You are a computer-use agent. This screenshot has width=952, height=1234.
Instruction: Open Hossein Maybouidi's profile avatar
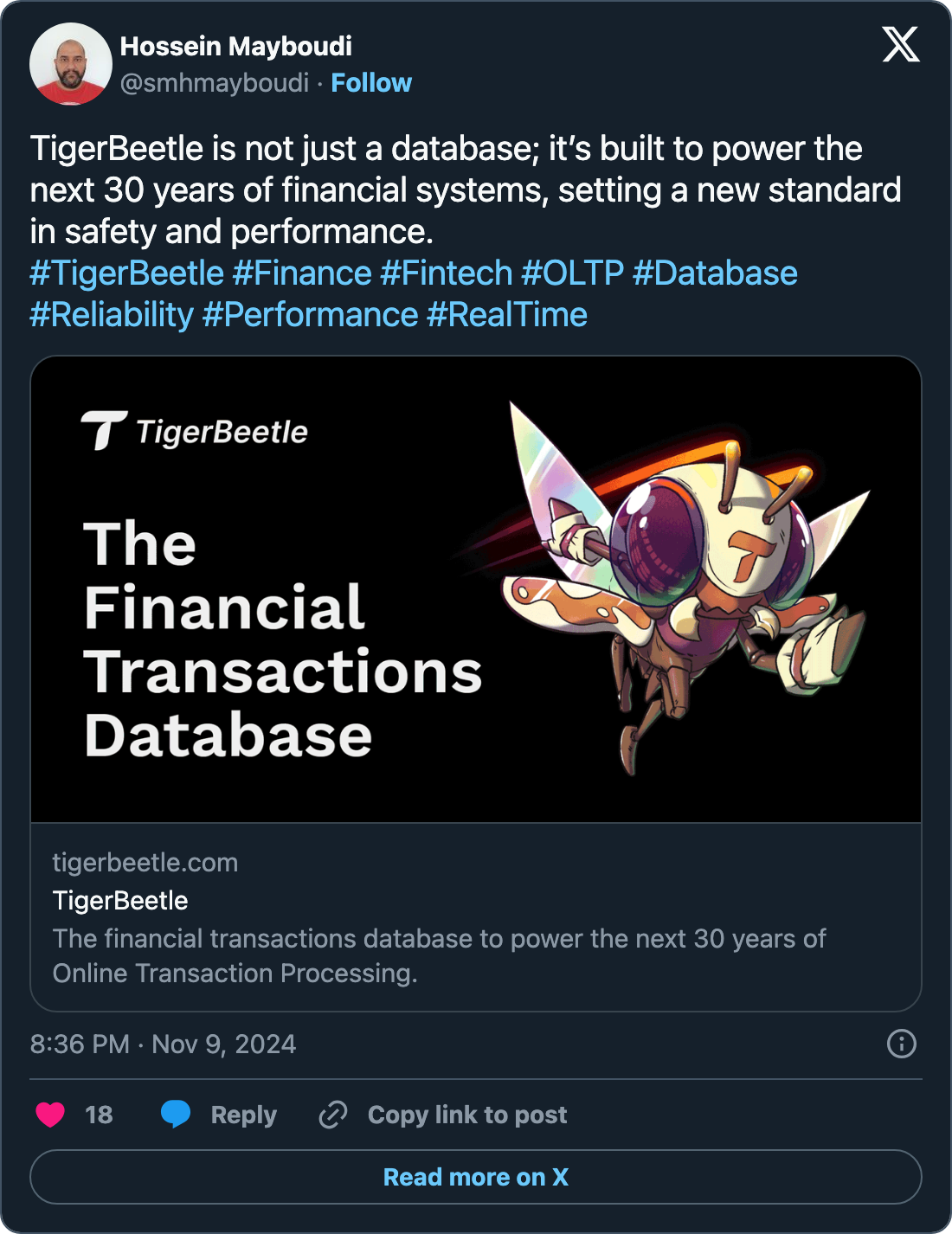pyautogui.click(x=71, y=64)
